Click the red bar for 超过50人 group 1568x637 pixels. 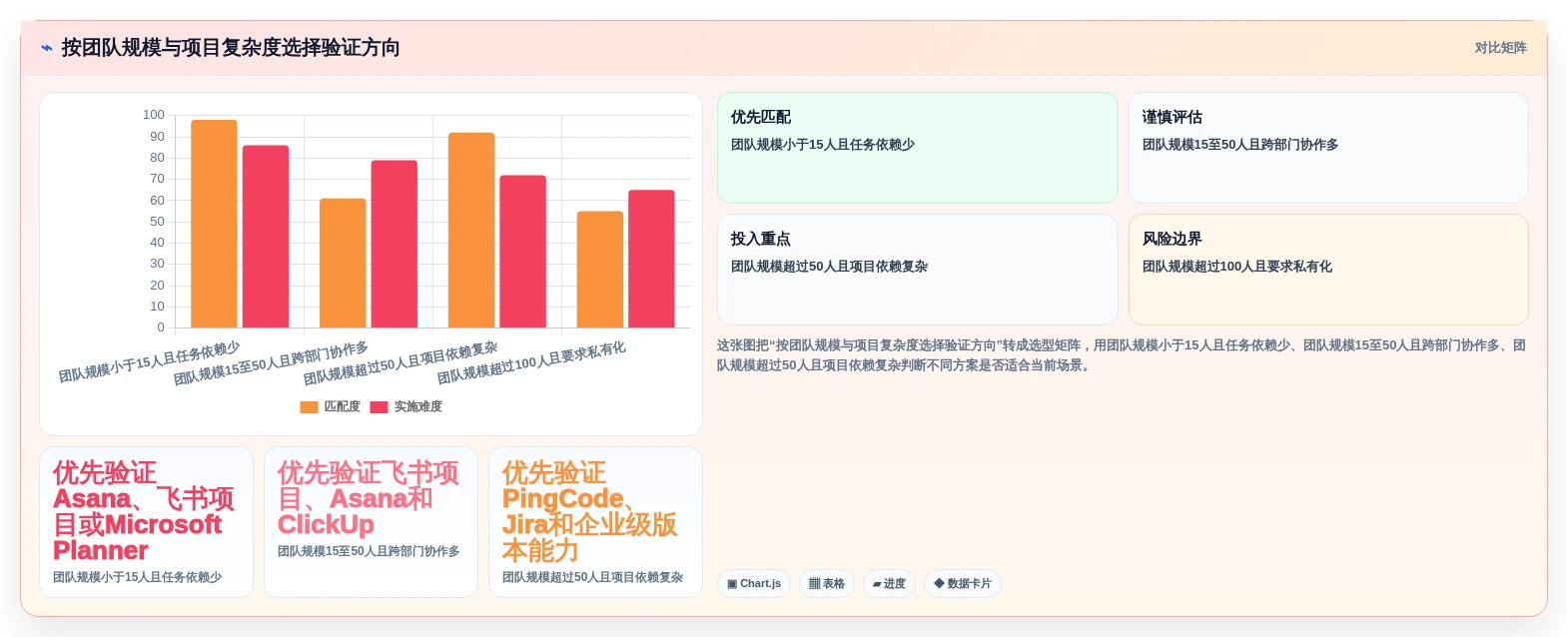(522, 252)
